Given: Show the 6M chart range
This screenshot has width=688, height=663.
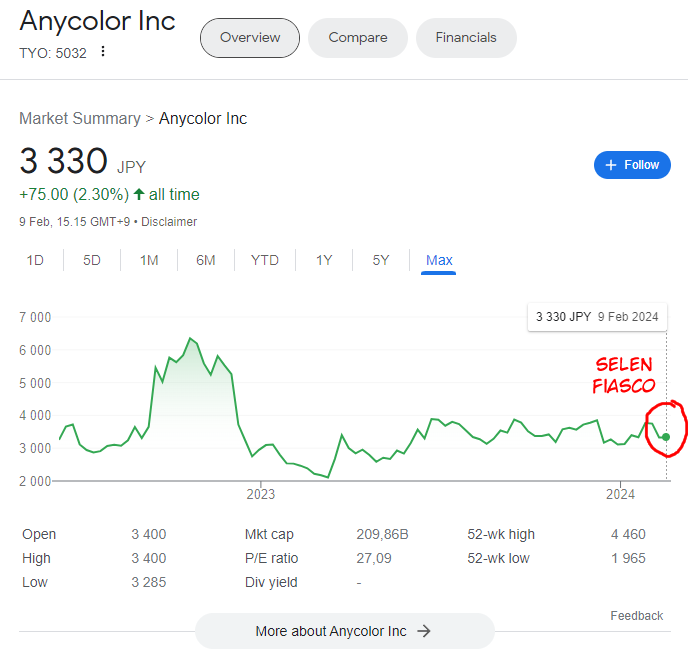Looking at the screenshot, I should tap(205, 260).
